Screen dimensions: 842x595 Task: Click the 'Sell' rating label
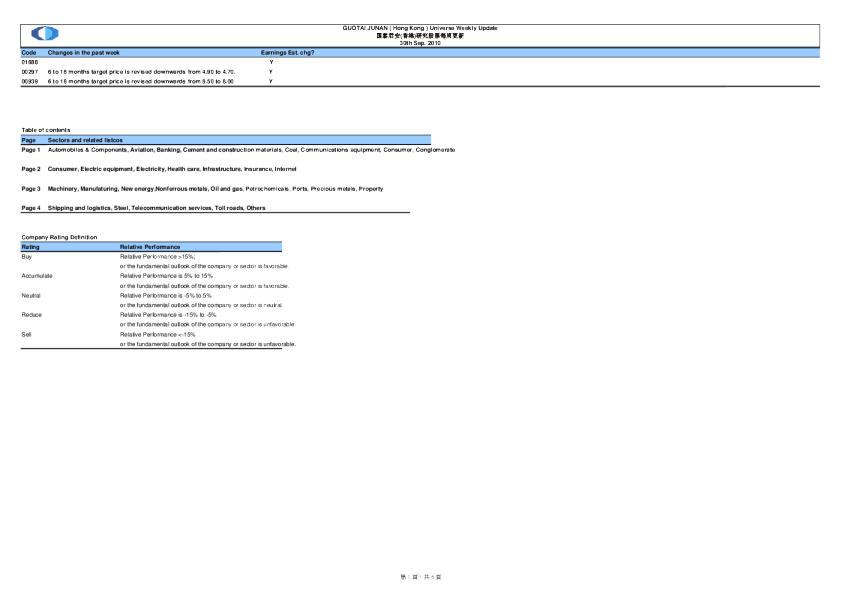[x=26, y=334]
